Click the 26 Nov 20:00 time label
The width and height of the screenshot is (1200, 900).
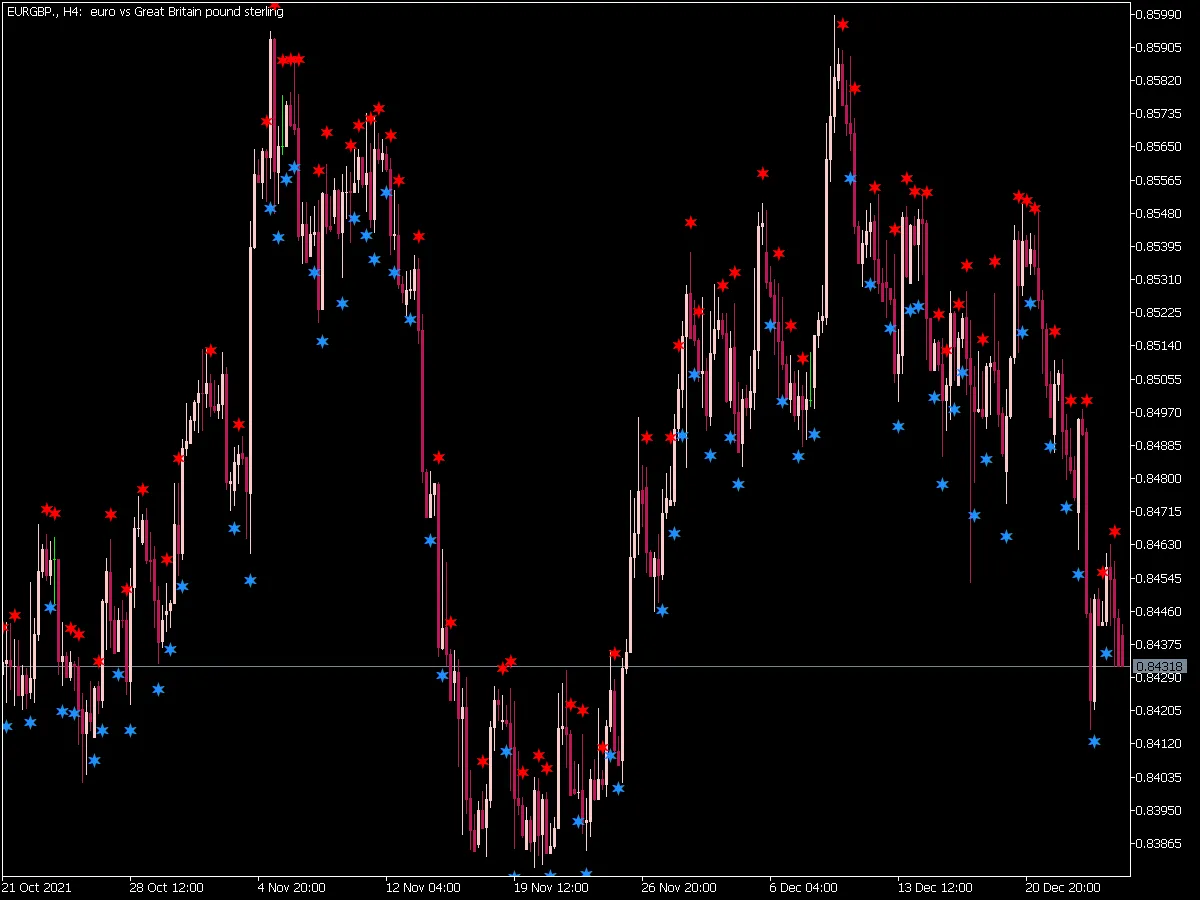click(678, 887)
